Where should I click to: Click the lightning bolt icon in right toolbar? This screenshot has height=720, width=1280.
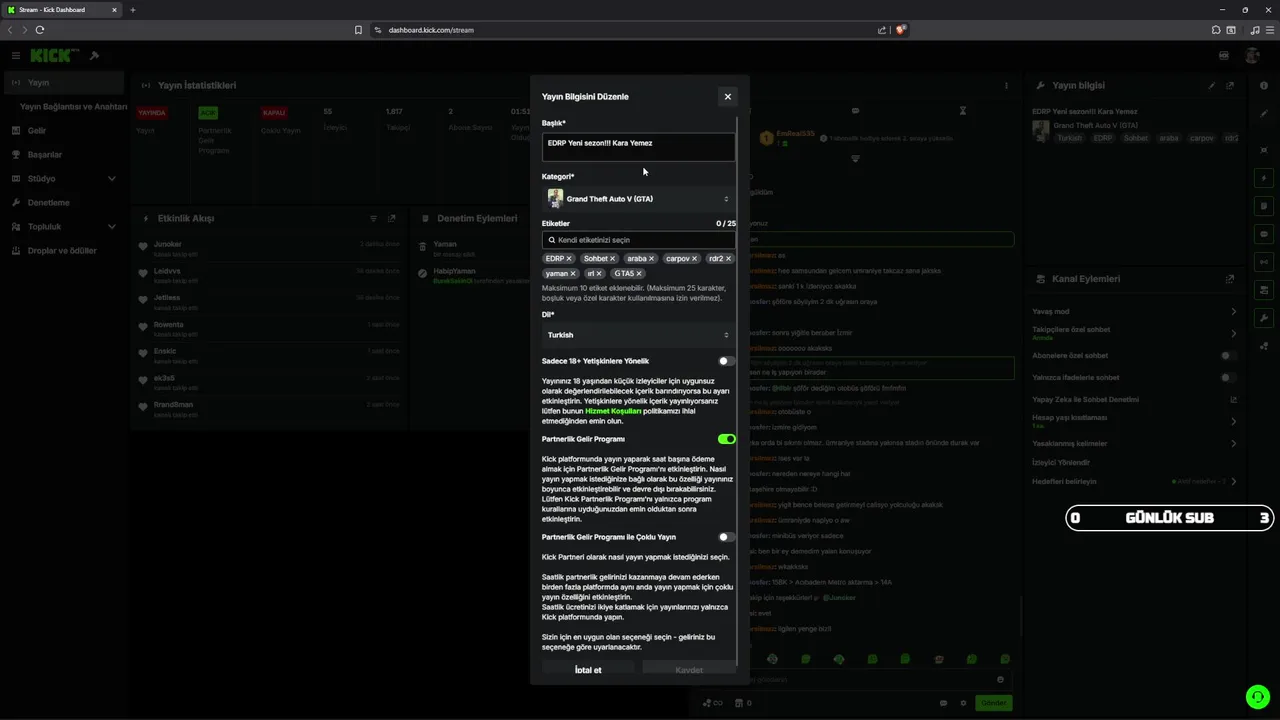click(1264, 178)
